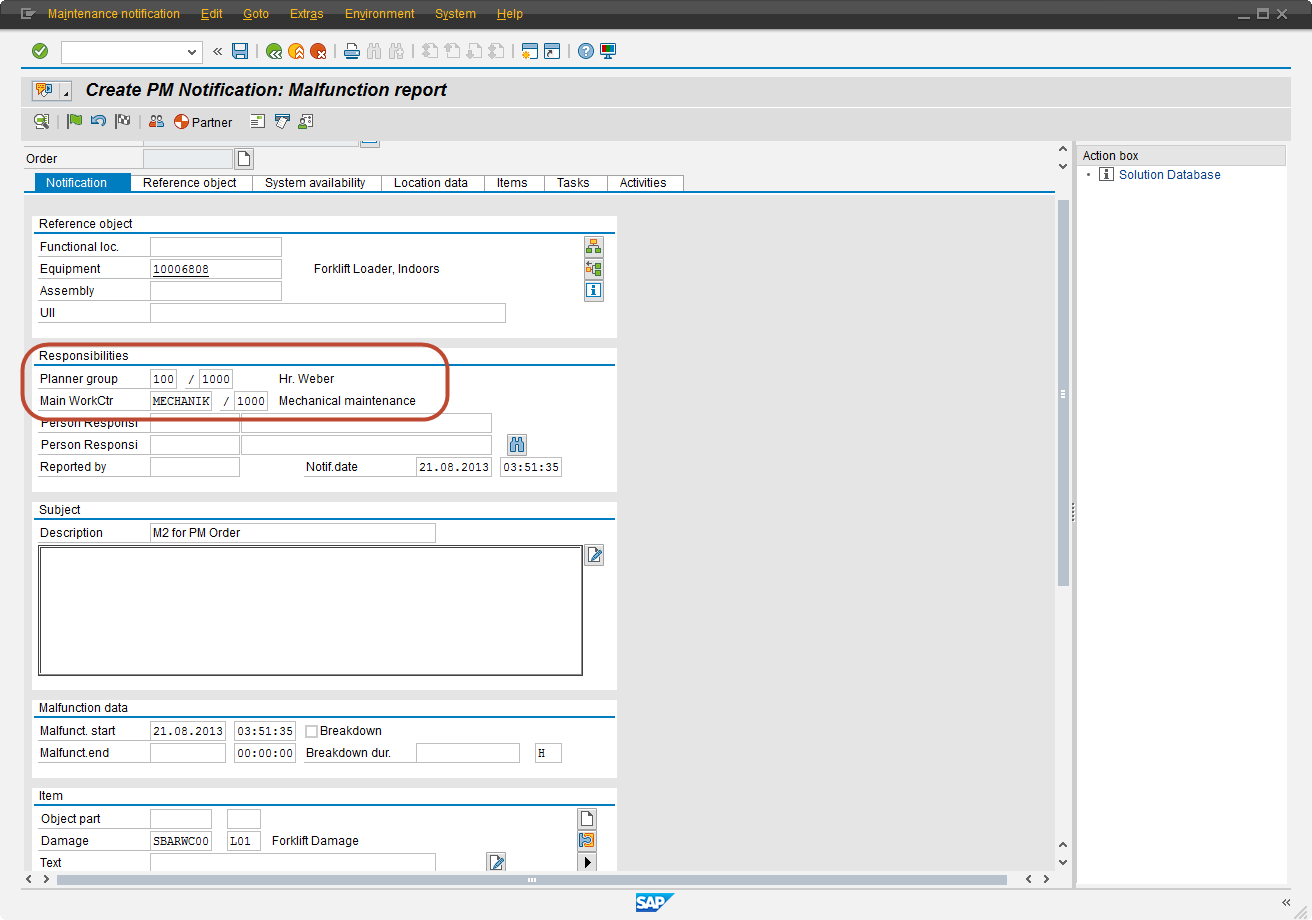The image size is (1312, 920).
Task: Open the System menu
Action: pyautogui.click(x=456, y=14)
